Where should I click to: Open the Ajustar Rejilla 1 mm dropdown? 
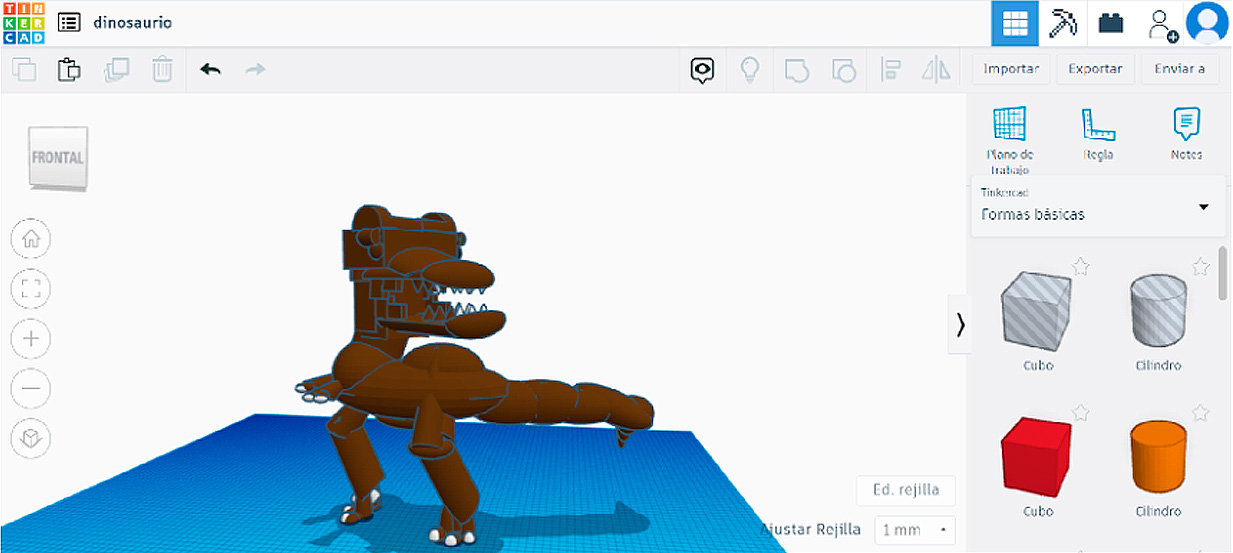[914, 530]
